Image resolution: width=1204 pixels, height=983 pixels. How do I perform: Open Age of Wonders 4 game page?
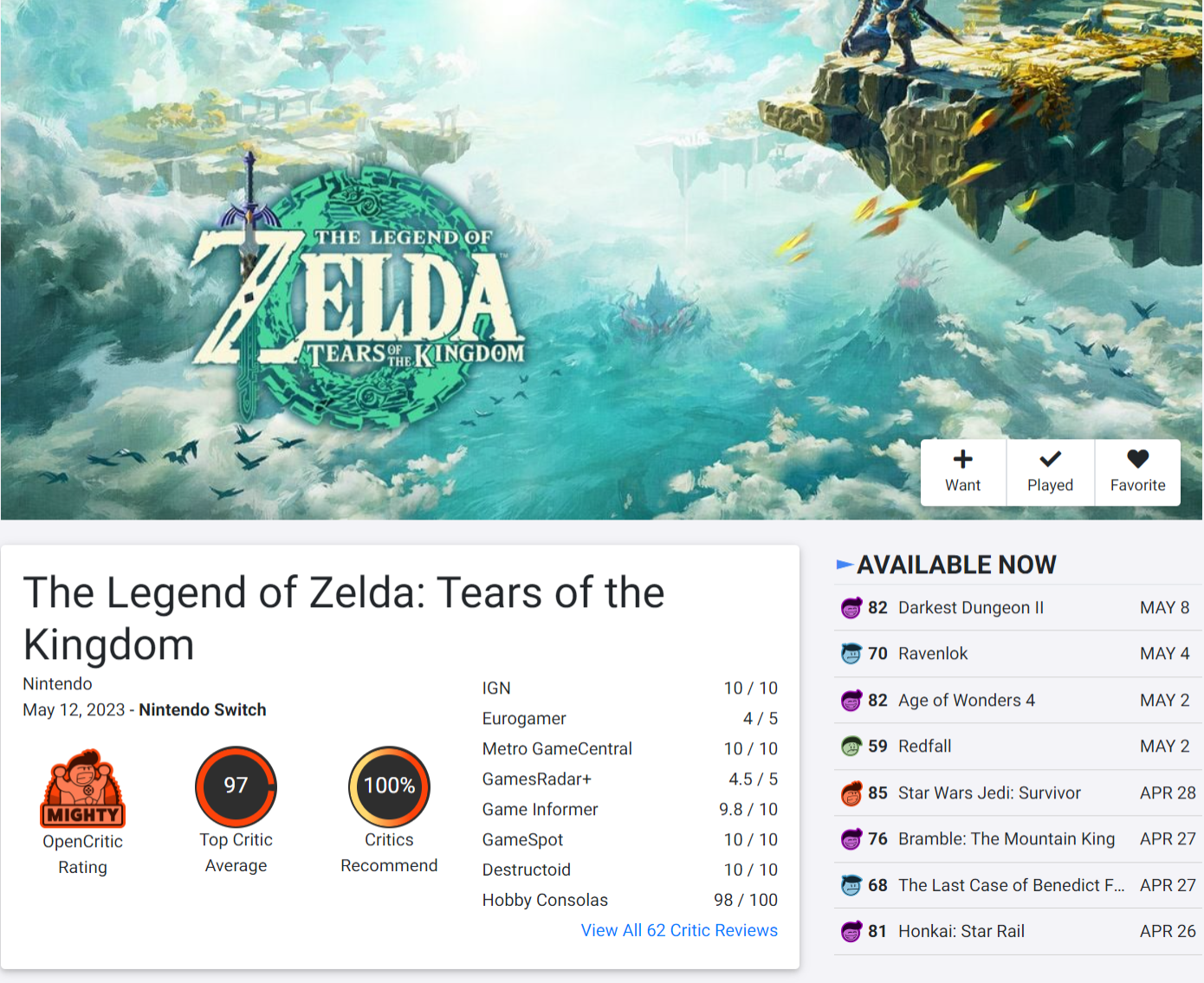click(967, 700)
